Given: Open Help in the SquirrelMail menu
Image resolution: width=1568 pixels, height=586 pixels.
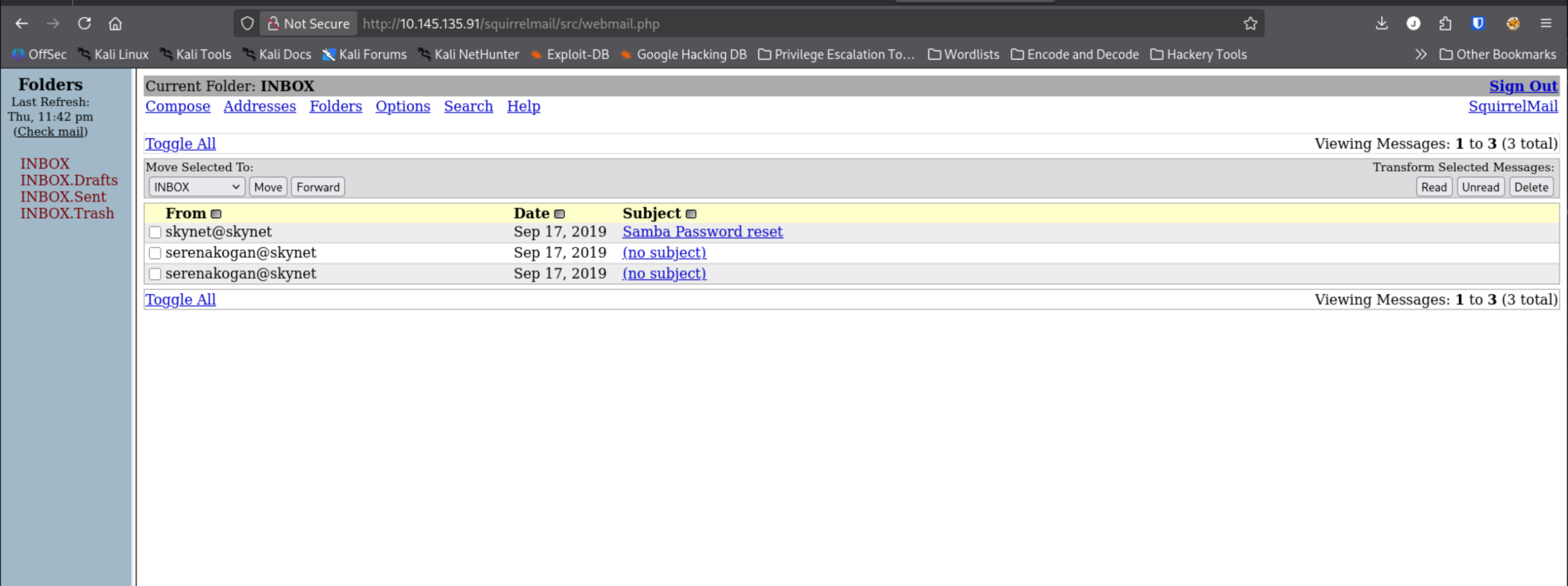Looking at the screenshot, I should click(x=523, y=107).
